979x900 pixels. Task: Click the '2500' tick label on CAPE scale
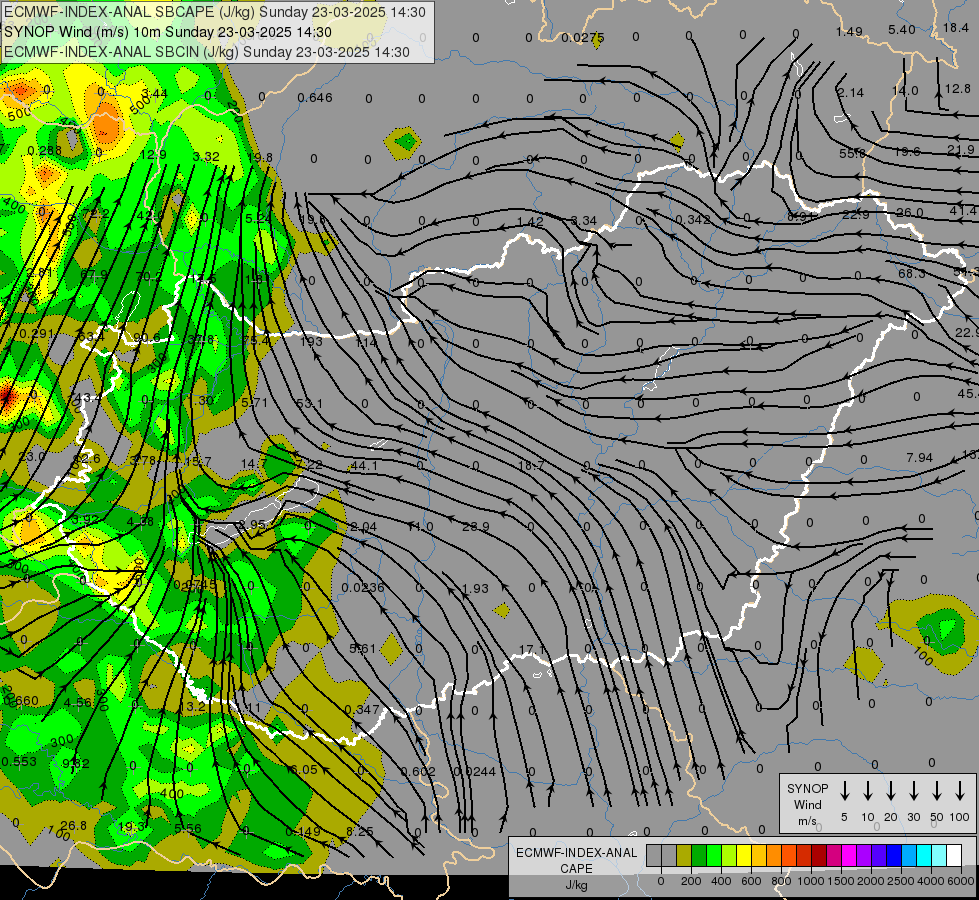pyautogui.click(x=900, y=881)
